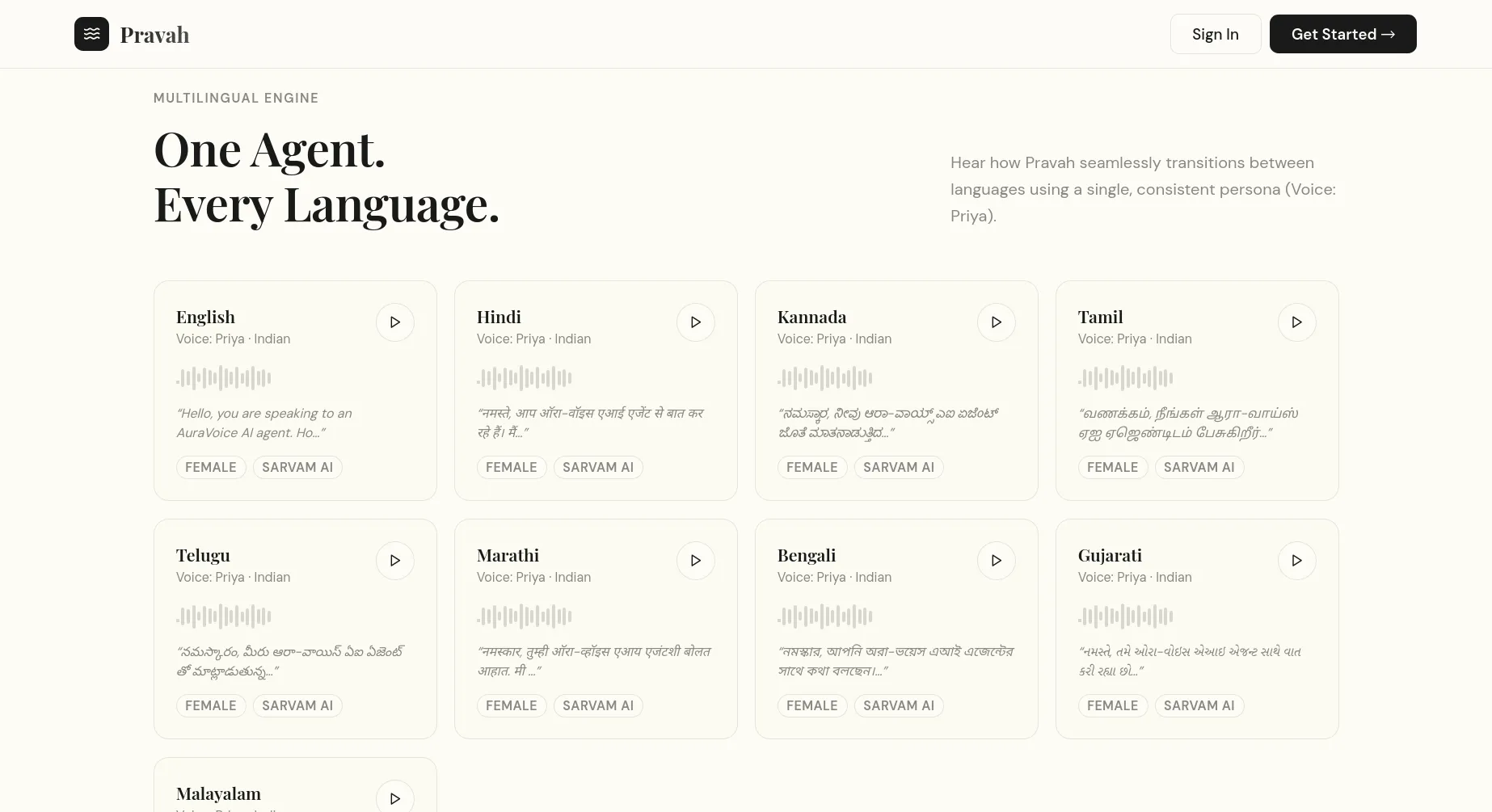The image size is (1492, 812).
Task: Play the Tamil voice sample
Action: tap(1296, 322)
